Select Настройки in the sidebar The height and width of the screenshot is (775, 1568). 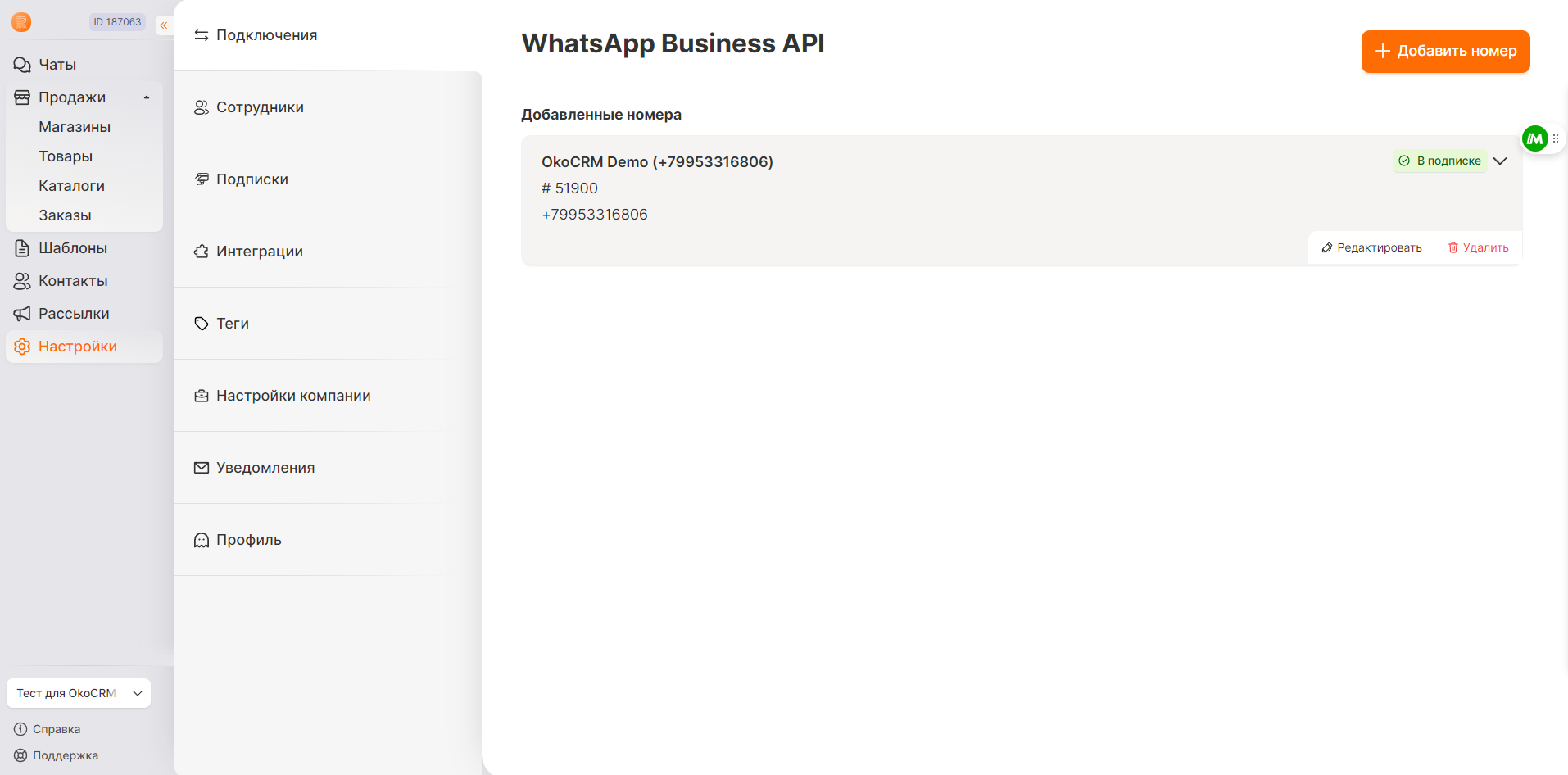coord(84,347)
